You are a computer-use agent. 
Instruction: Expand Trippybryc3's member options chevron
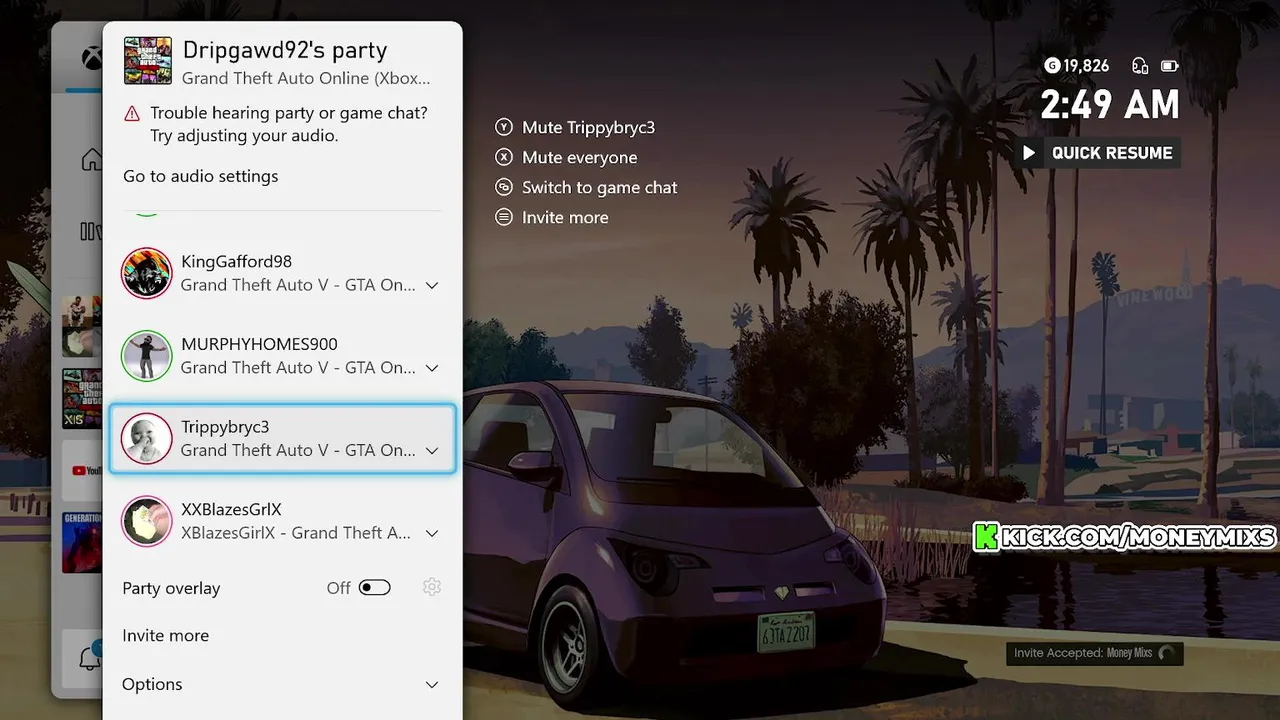click(432, 451)
